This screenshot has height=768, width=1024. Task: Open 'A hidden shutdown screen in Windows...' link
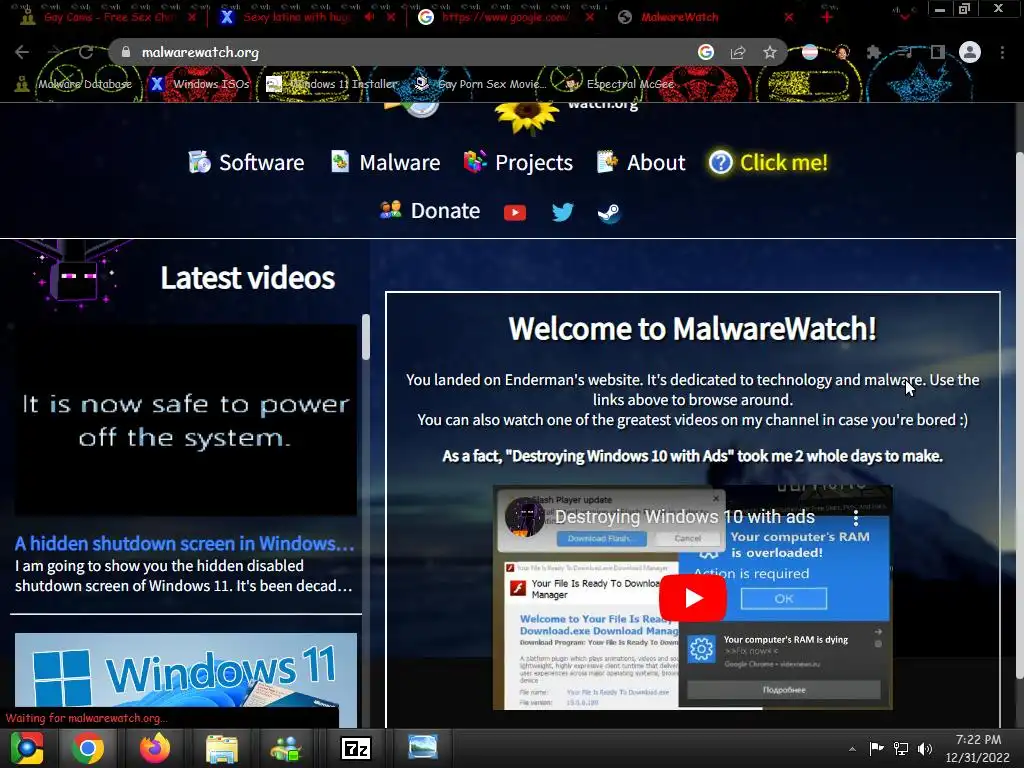click(184, 543)
